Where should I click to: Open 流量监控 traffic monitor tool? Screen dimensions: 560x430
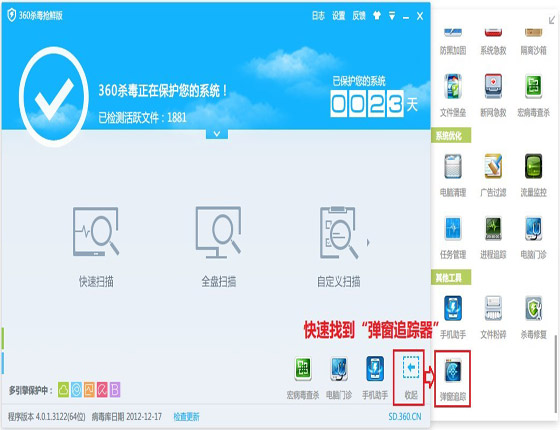pyautogui.click(x=533, y=175)
